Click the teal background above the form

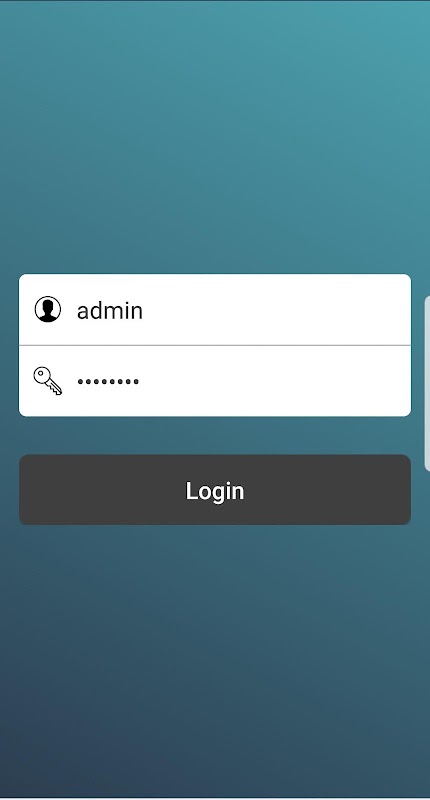tap(215, 133)
